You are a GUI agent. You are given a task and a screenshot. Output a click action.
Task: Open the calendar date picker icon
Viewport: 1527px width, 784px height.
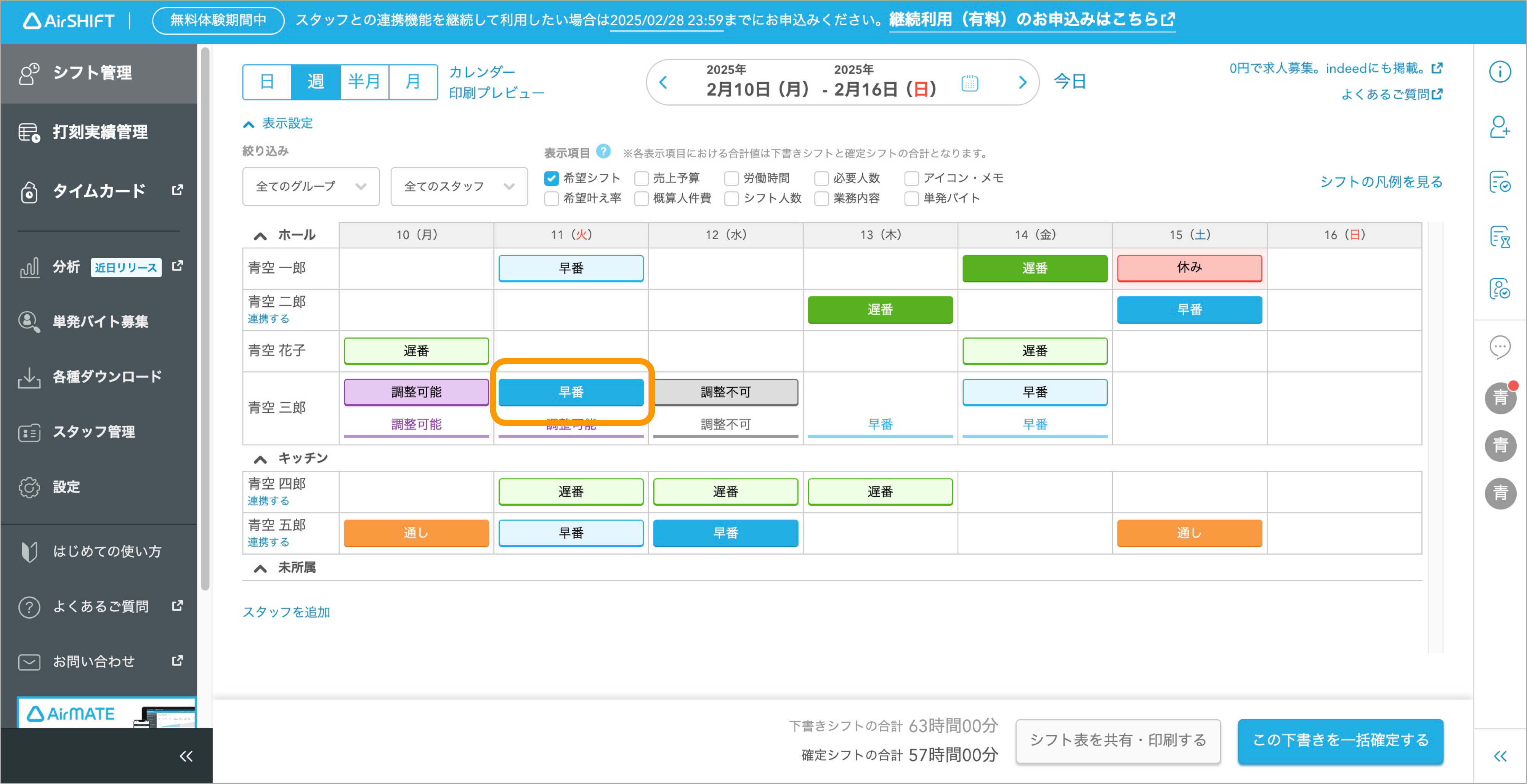coord(969,83)
